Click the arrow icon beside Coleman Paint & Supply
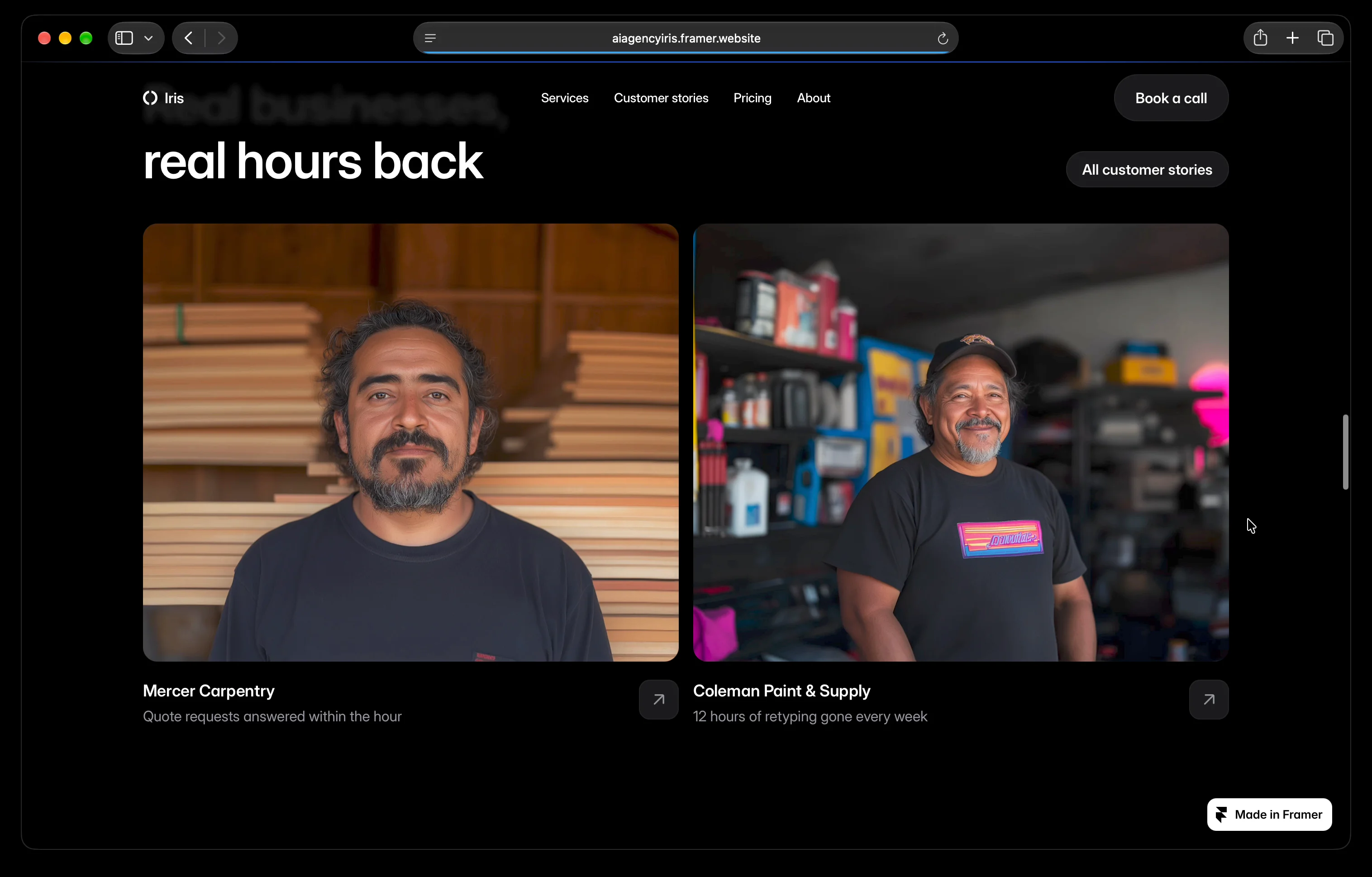This screenshot has height=877, width=1372. tap(1209, 699)
